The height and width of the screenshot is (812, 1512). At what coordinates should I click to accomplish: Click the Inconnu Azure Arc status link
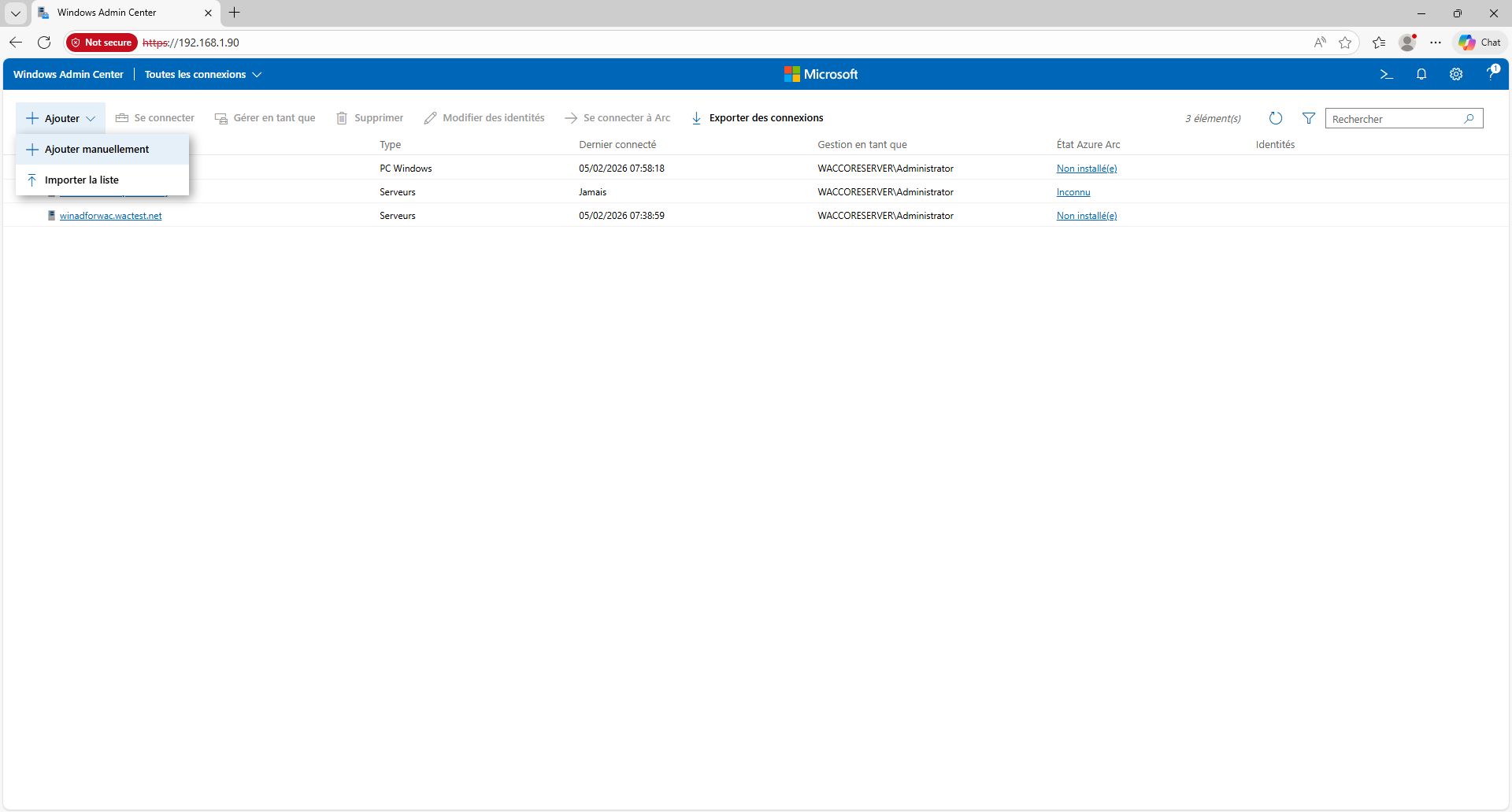[1073, 192]
